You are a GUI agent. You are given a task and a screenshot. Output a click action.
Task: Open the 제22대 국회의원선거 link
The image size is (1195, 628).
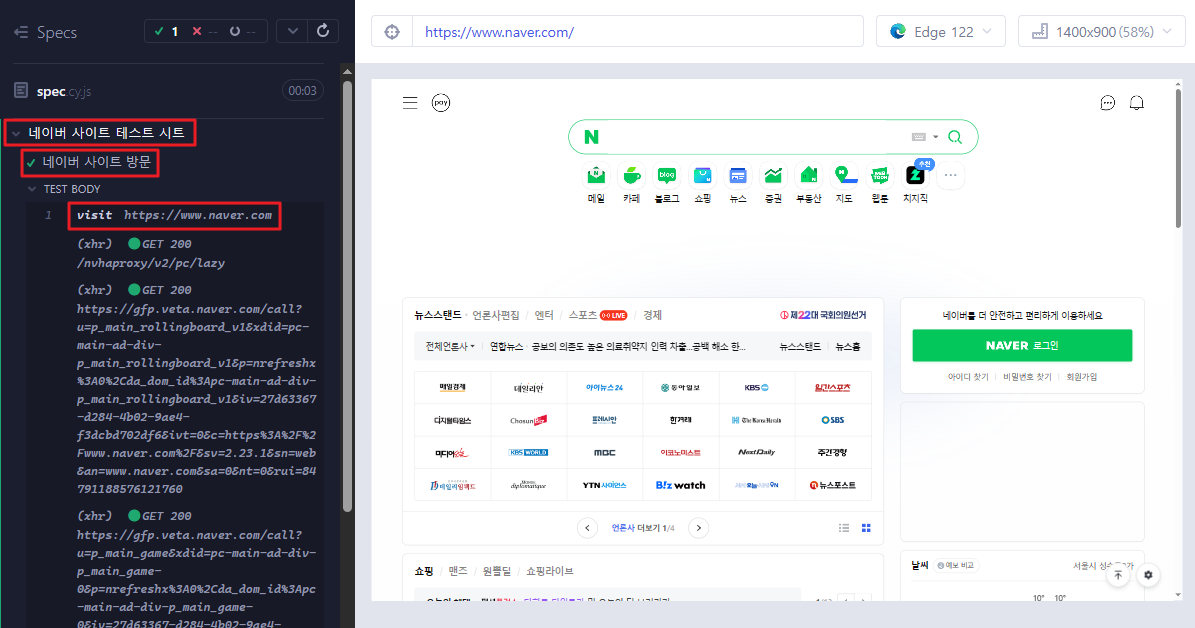pos(823,316)
